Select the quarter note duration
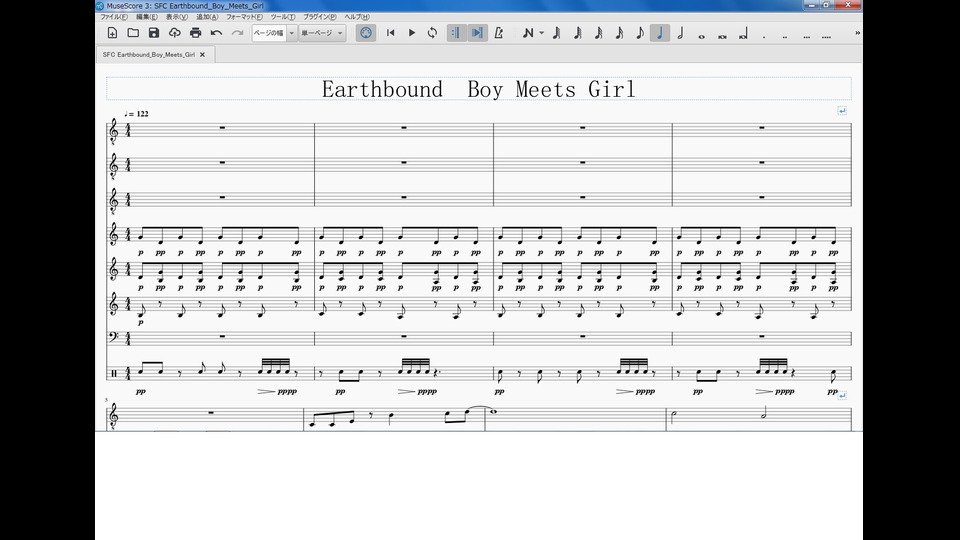This screenshot has height=540, width=960. (x=660, y=33)
